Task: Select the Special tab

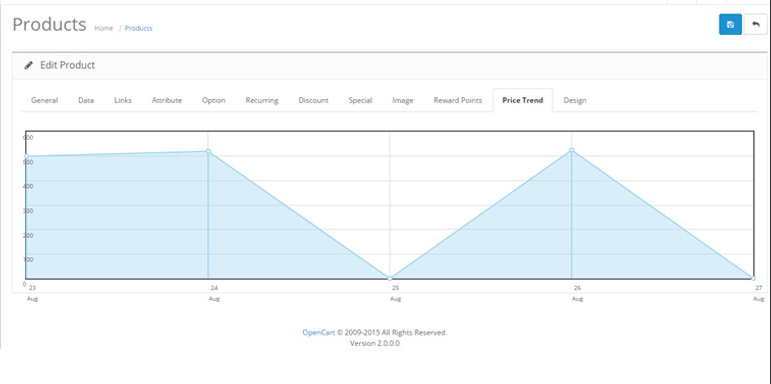Action: coord(360,100)
